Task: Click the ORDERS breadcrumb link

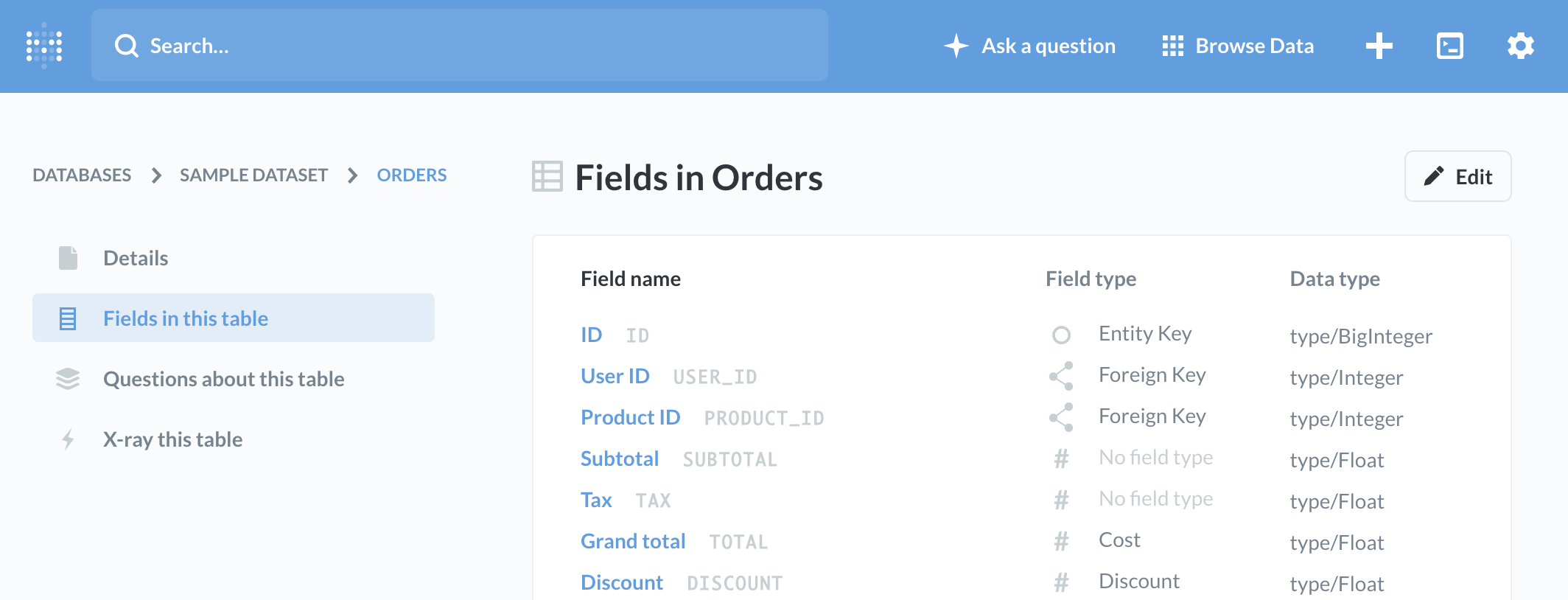Action: click(411, 175)
